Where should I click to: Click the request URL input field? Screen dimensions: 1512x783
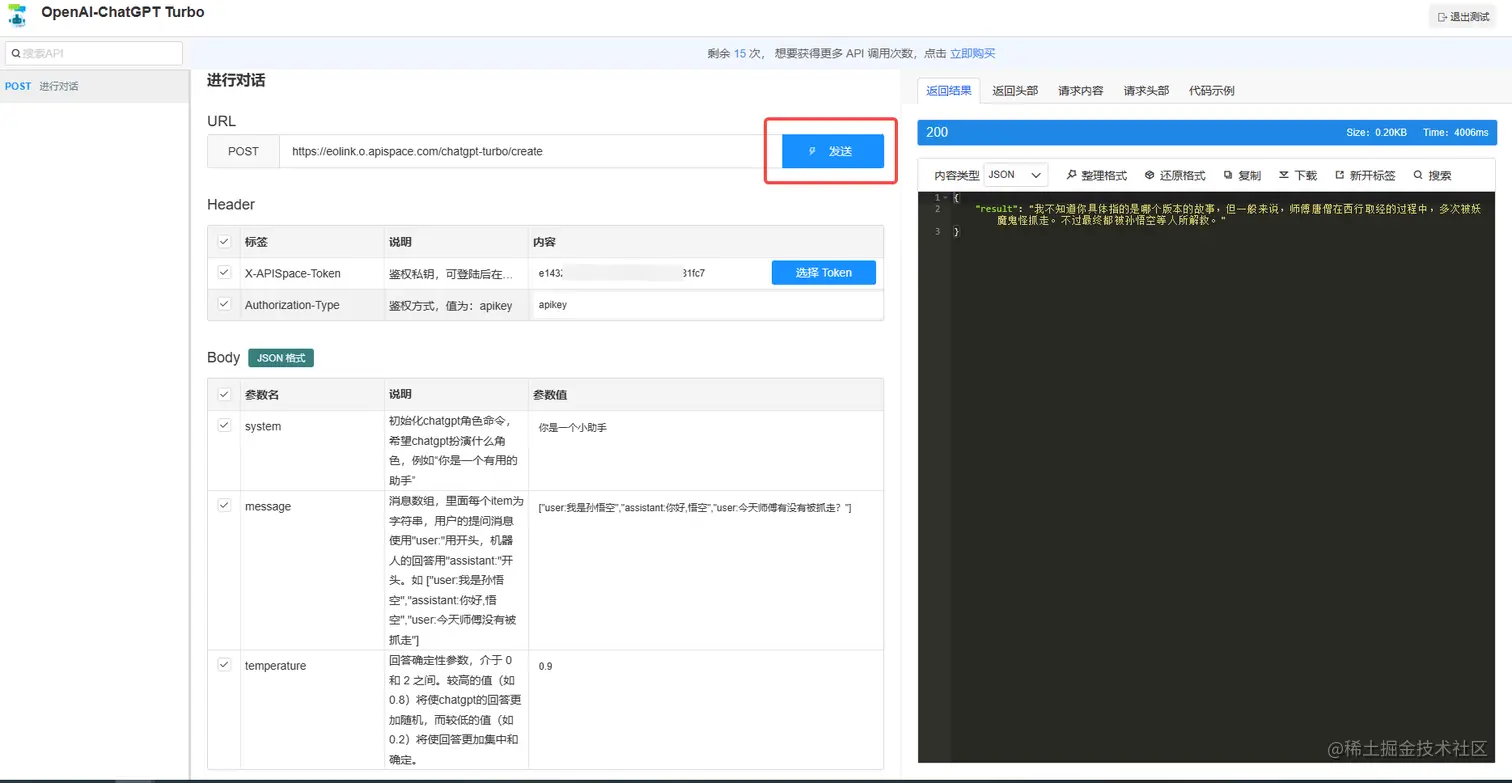530,151
